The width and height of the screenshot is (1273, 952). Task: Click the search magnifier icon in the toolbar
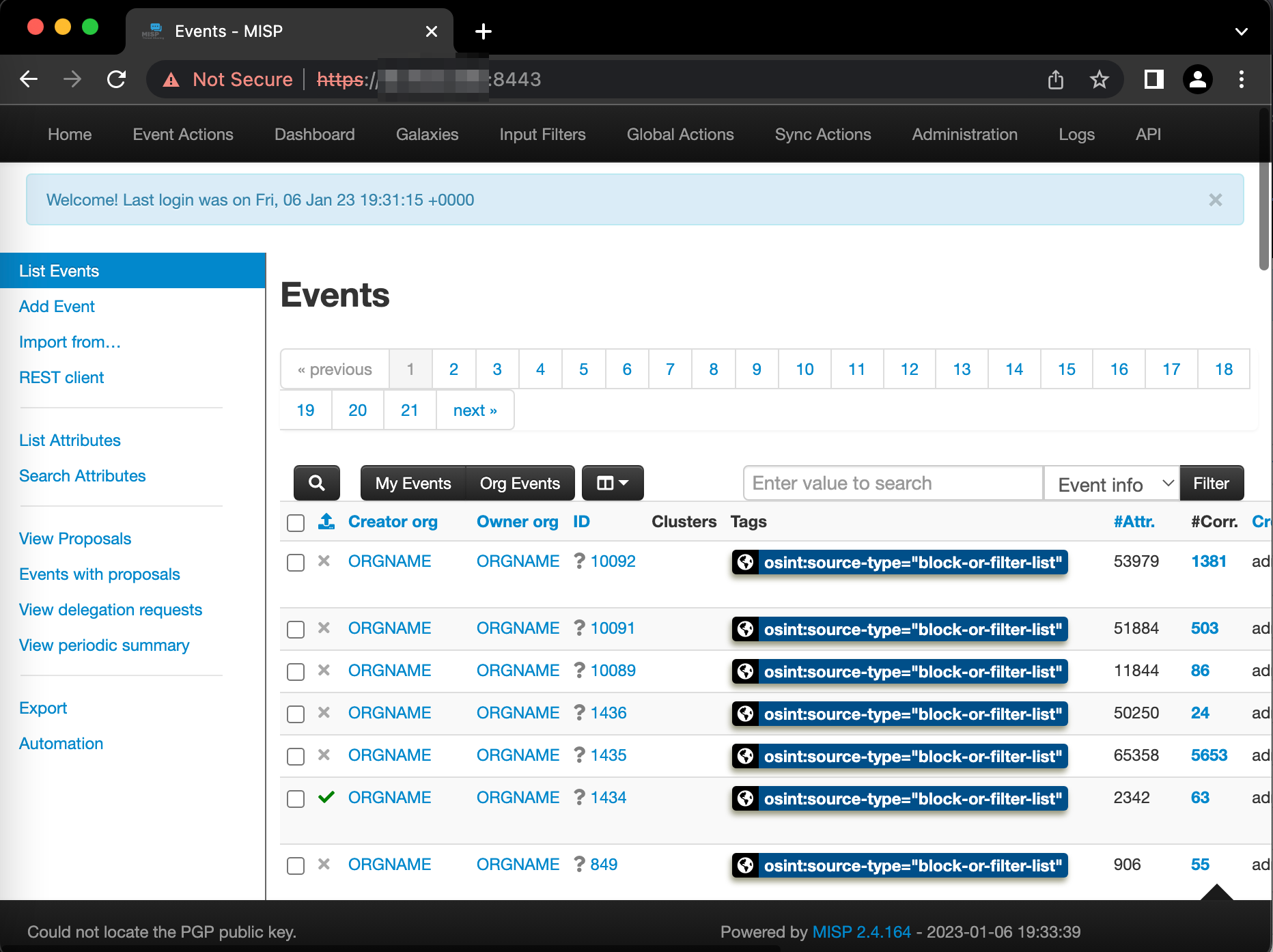316,483
